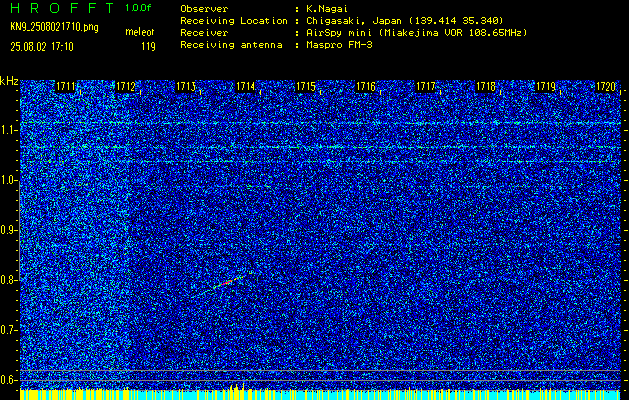Image resolution: width=629 pixels, height=400 pixels.
Task: Click the date stamp 25.08.02 17:10
Action: click(42, 47)
